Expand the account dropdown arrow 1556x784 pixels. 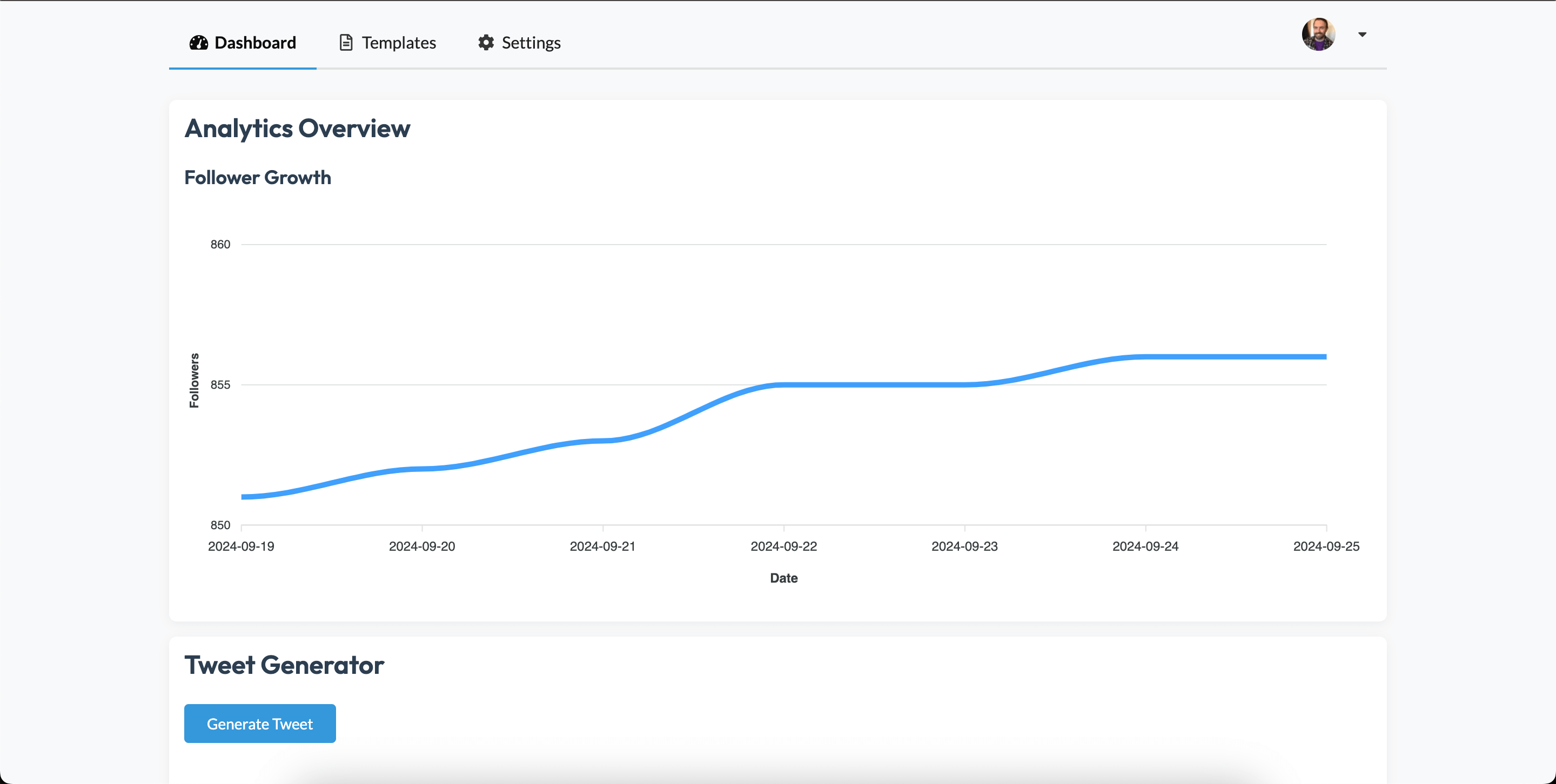tap(1361, 35)
